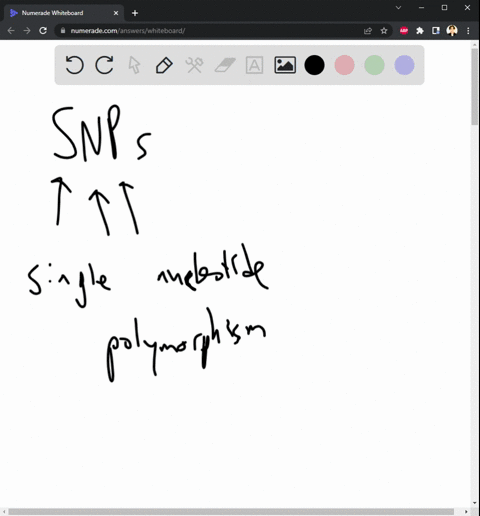
Task: Maximize the Chrome window
Action: click(444, 7)
